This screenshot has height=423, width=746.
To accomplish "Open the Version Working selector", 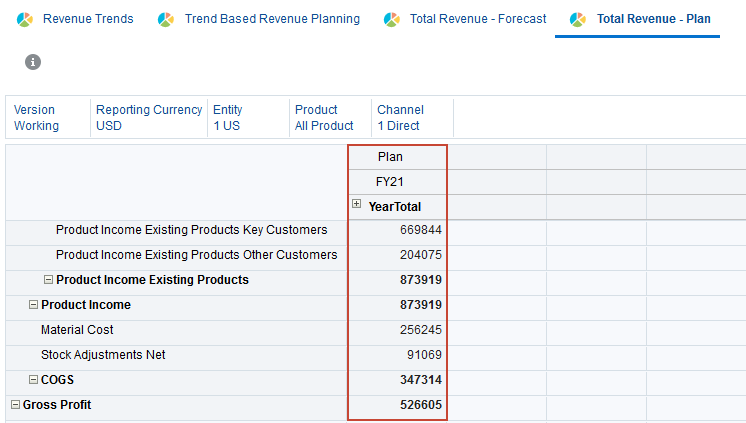I will pyautogui.click(x=36, y=118).
